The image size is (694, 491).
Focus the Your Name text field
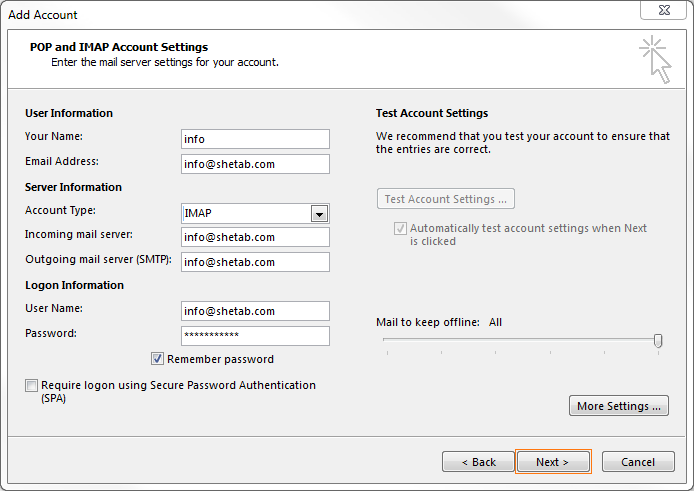click(x=255, y=139)
